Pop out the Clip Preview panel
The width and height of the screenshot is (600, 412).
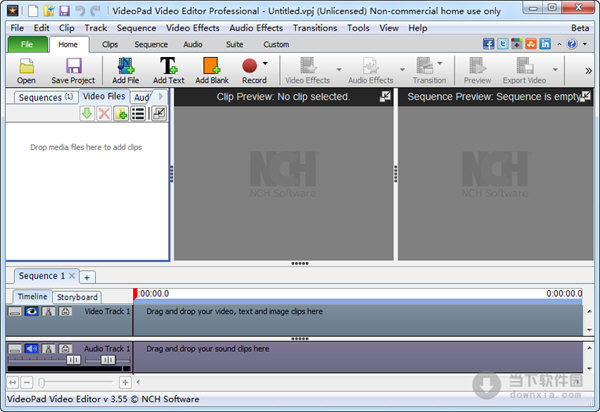tap(385, 97)
